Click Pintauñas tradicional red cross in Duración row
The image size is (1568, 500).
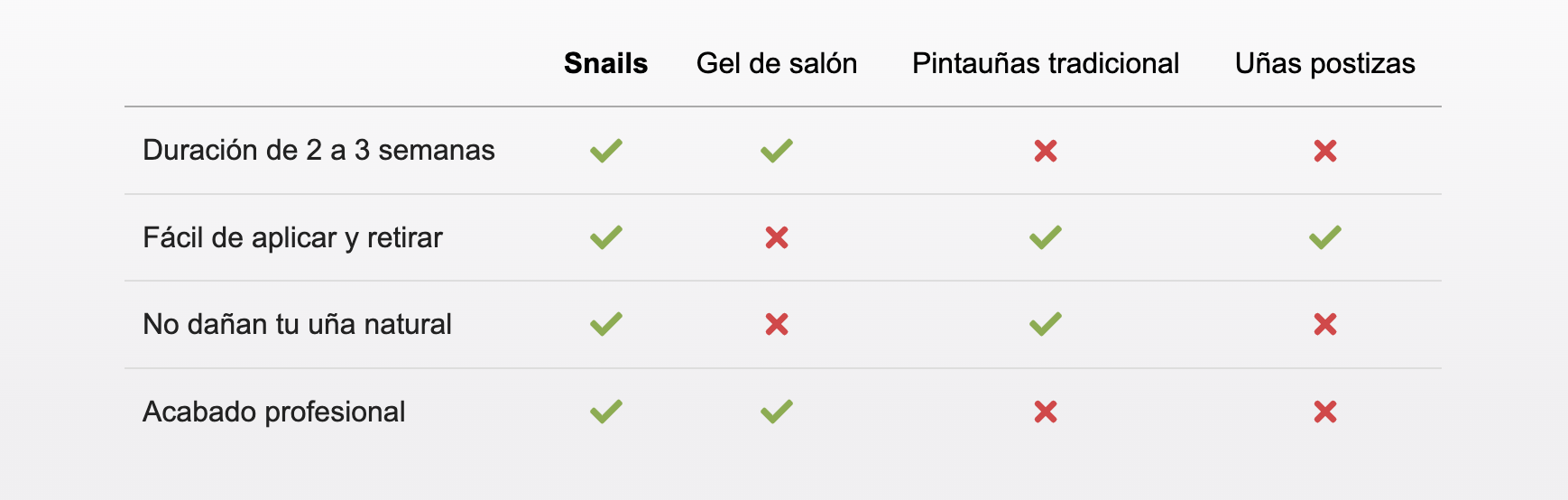(1046, 151)
